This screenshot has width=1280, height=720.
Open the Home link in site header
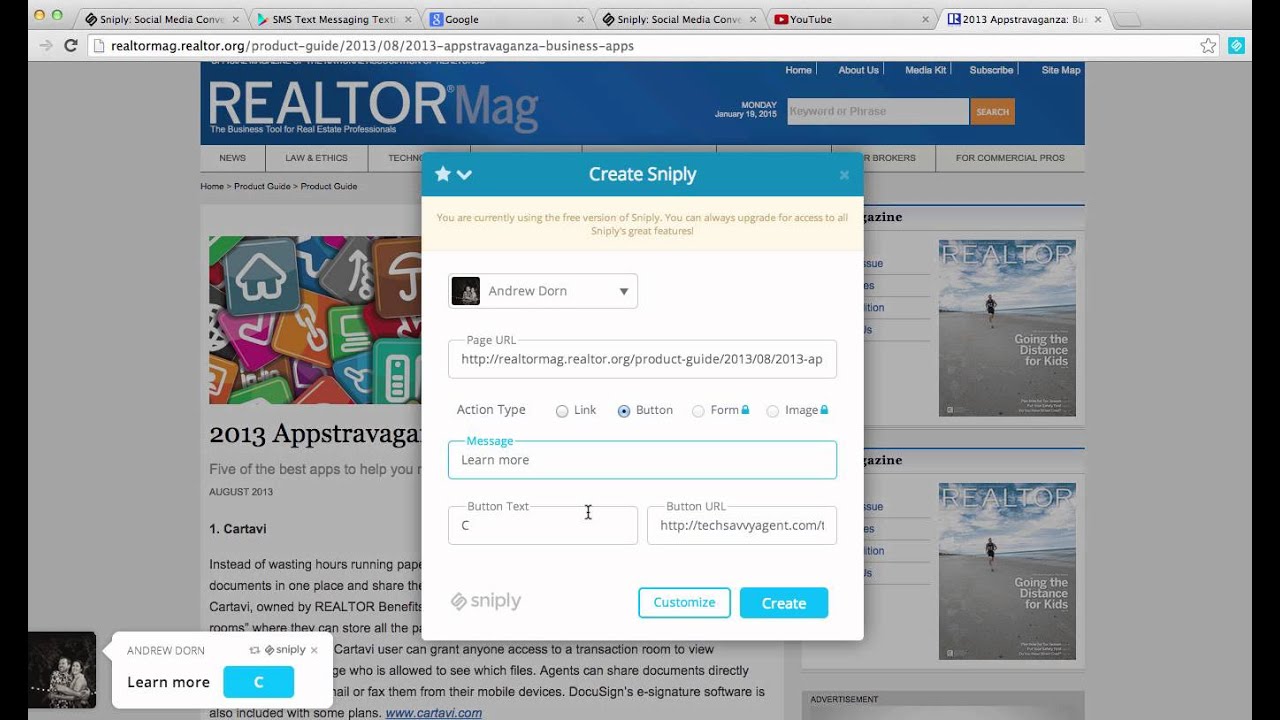pos(798,70)
